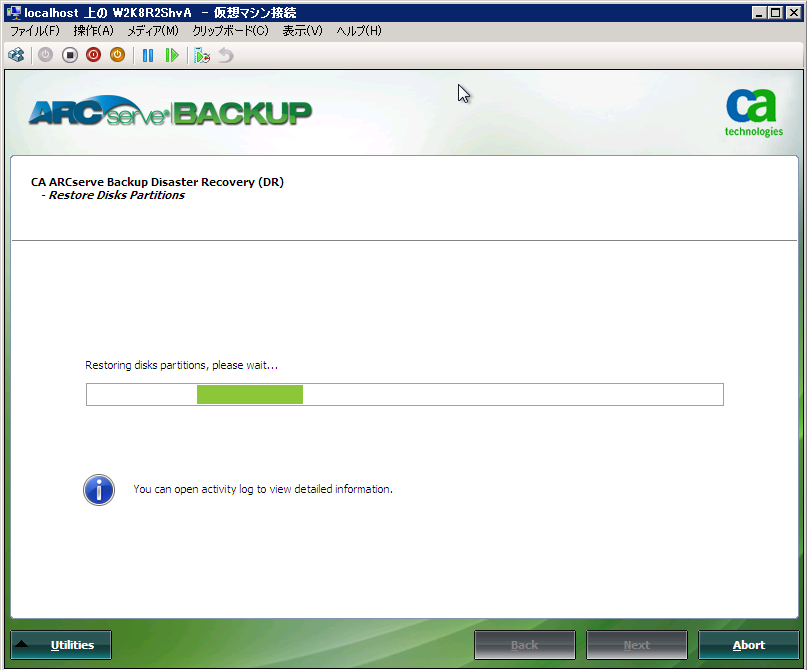807x670 pixels.
Task: Open the ファイル(F) menu
Action: (x=35, y=31)
